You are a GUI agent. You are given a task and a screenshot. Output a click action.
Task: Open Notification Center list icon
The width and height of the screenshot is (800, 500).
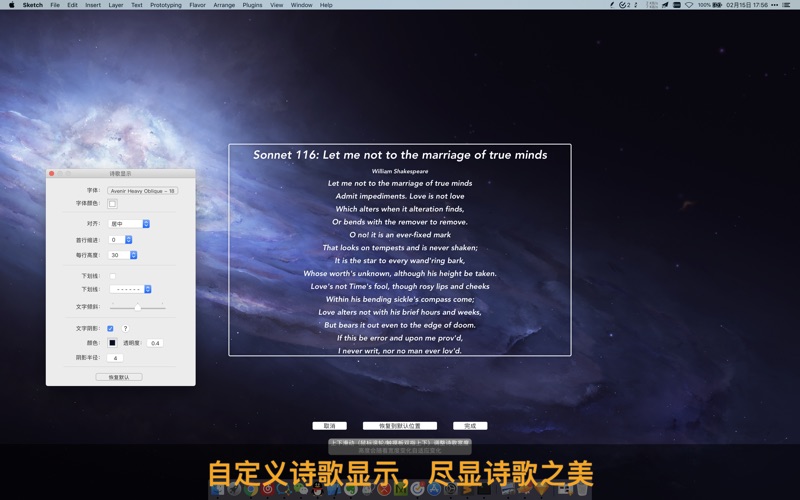tap(786, 5)
